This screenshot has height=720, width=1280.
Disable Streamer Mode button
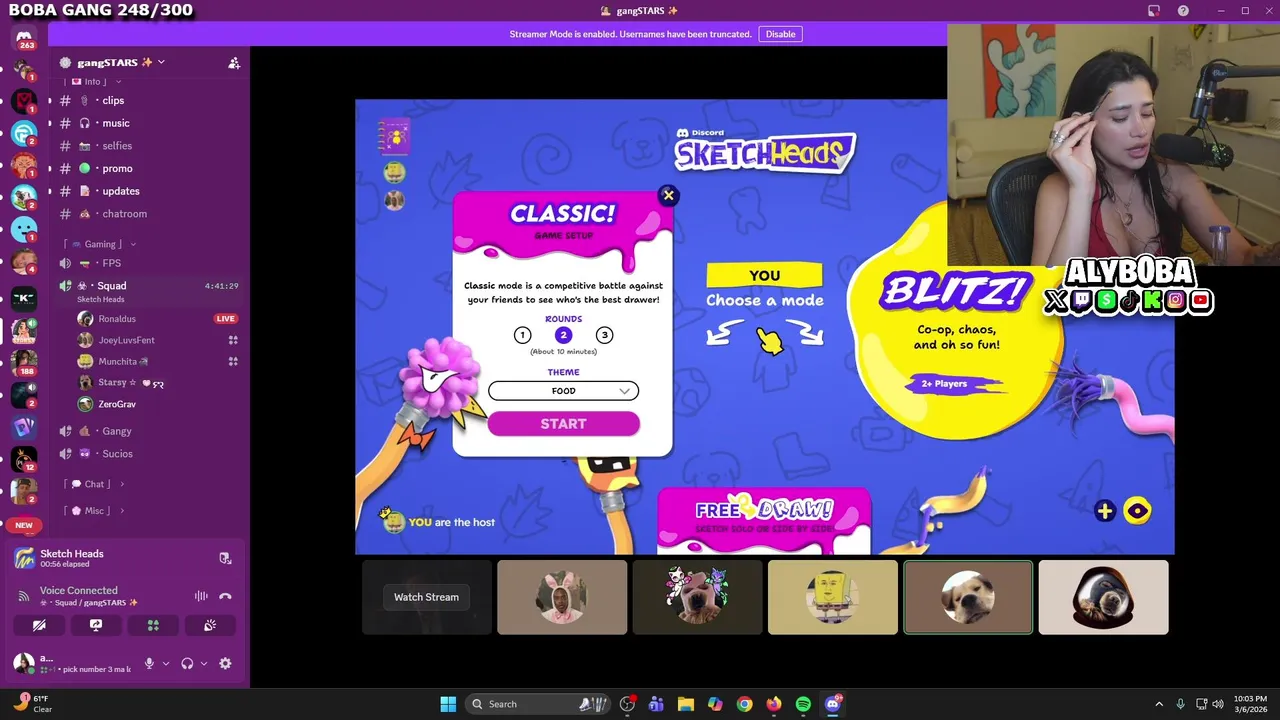(x=781, y=34)
